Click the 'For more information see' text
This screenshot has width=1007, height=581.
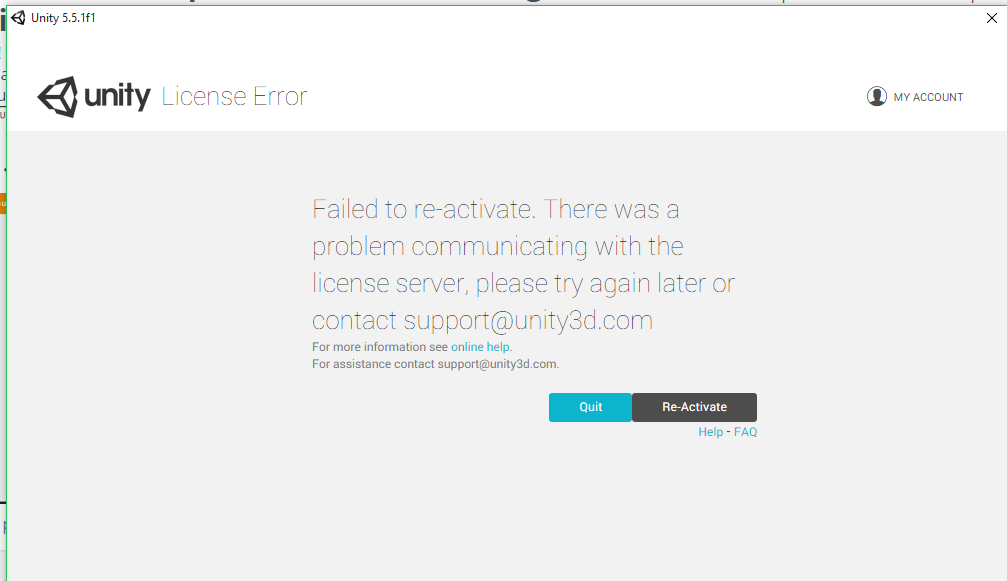(x=380, y=347)
